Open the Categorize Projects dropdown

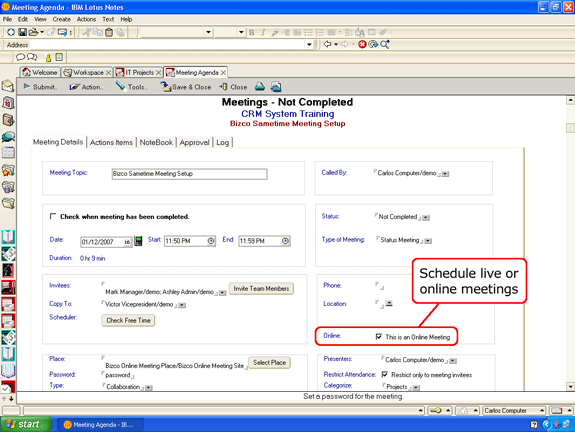[416, 388]
